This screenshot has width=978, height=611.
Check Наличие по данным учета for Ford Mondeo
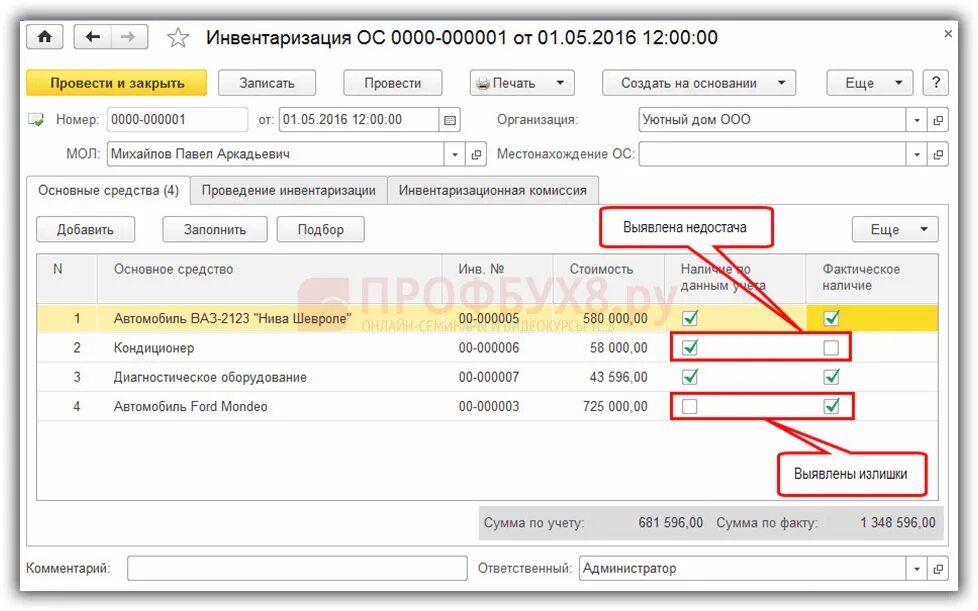[689, 407]
